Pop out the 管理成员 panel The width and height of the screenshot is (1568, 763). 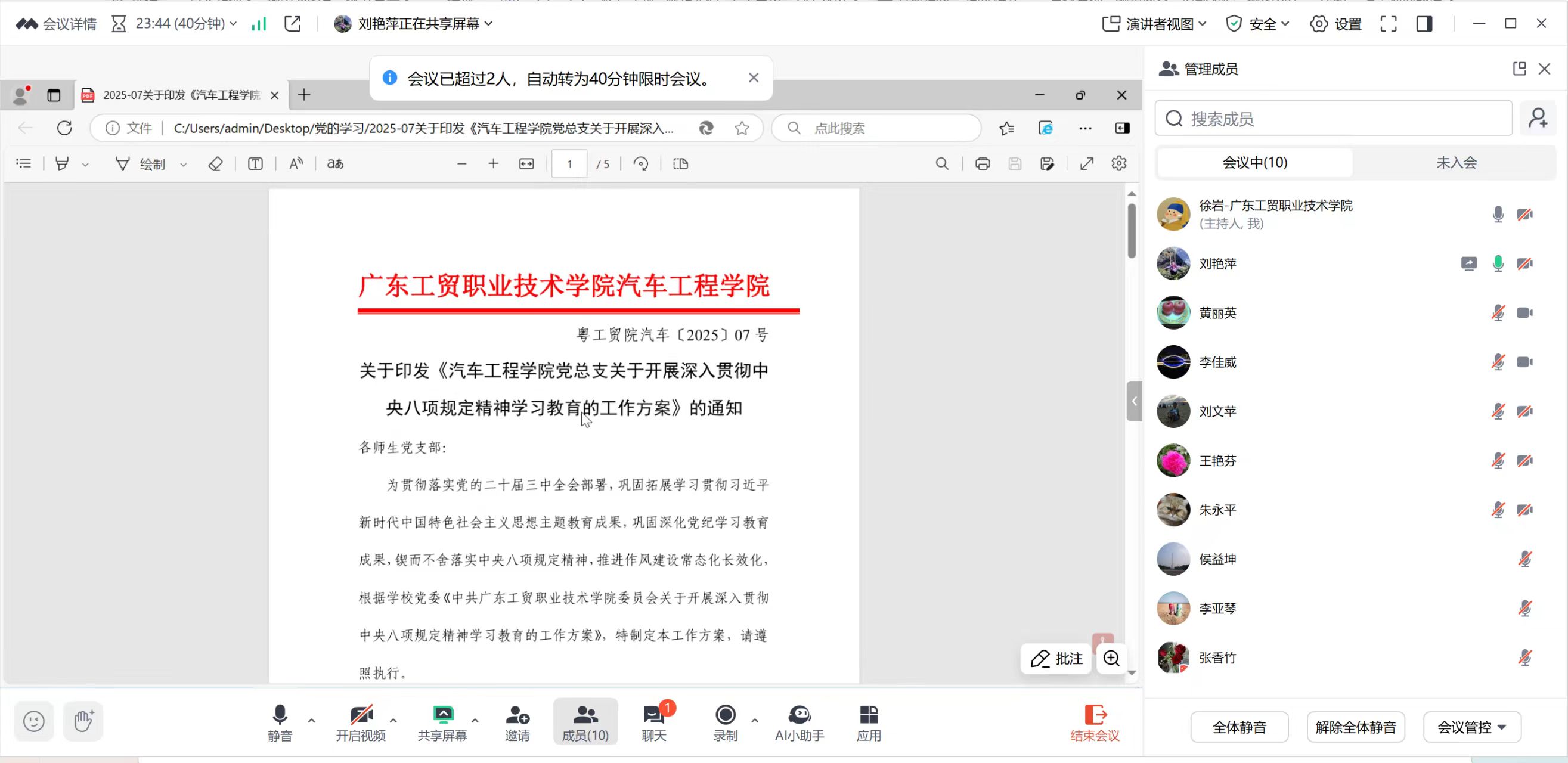pos(1519,69)
